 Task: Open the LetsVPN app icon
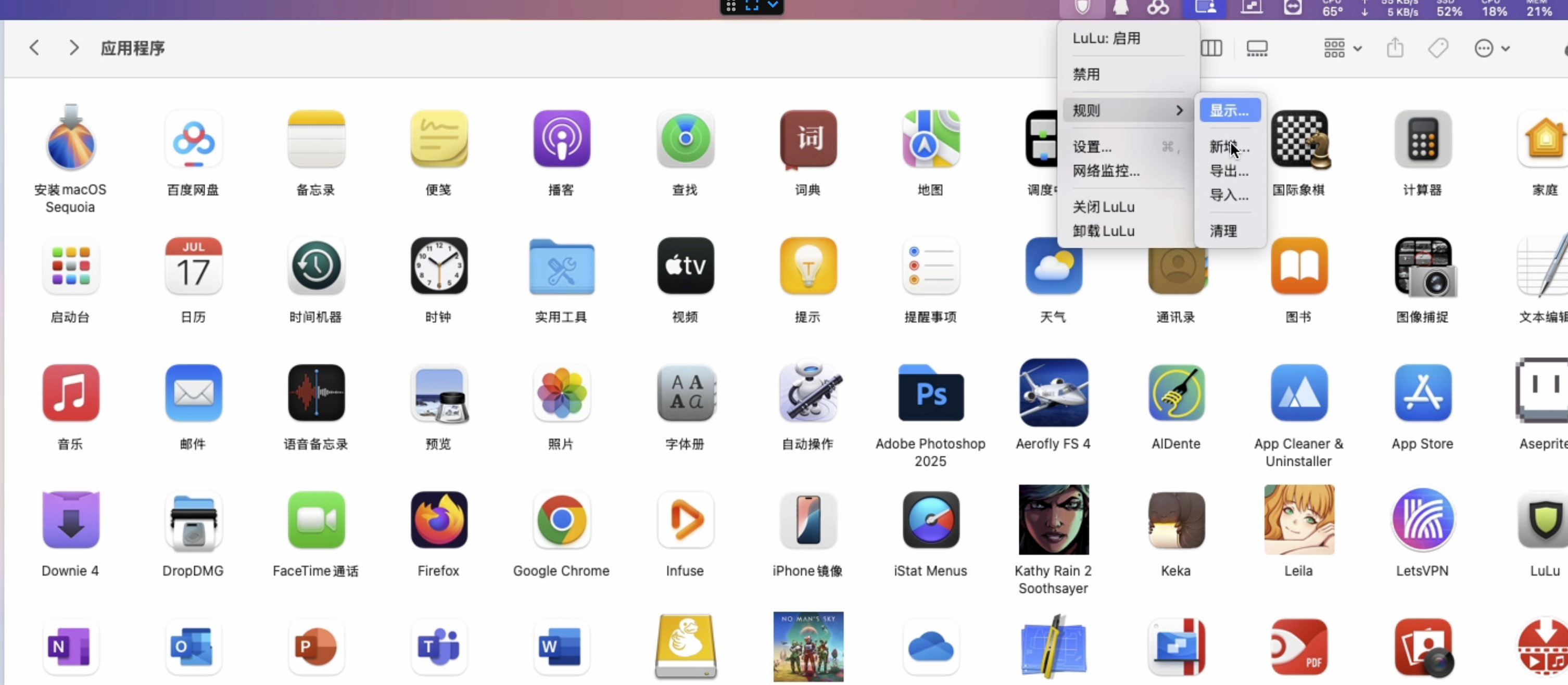pyautogui.click(x=1422, y=520)
